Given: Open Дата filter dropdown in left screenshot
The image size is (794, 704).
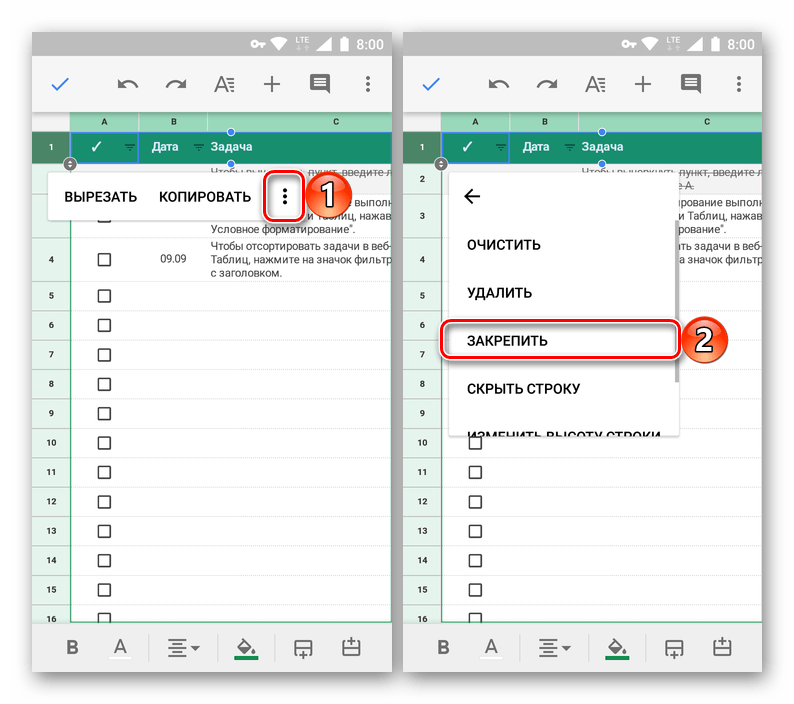Looking at the screenshot, I should pos(198,147).
